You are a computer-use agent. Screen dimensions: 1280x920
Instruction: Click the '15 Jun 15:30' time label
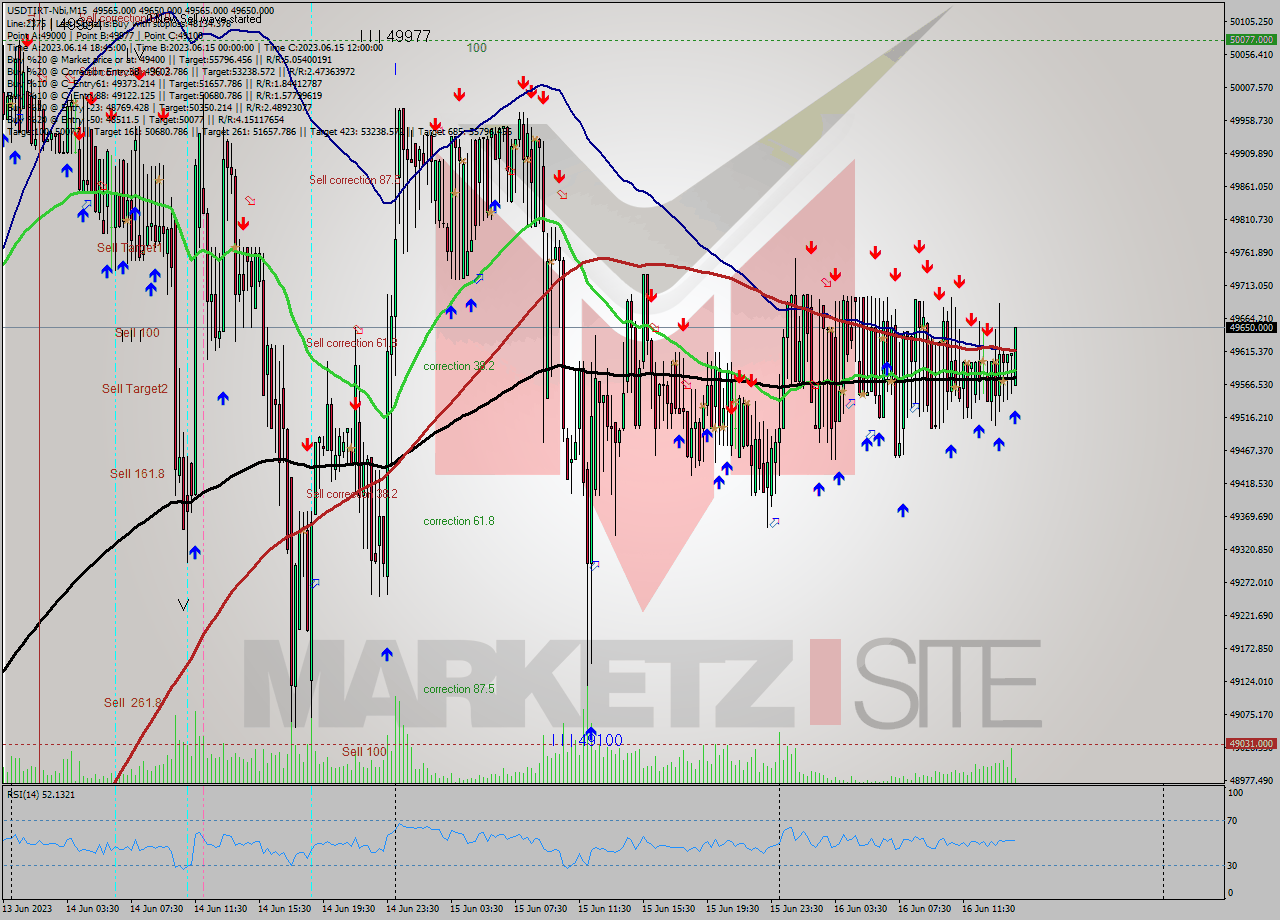coord(669,909)
